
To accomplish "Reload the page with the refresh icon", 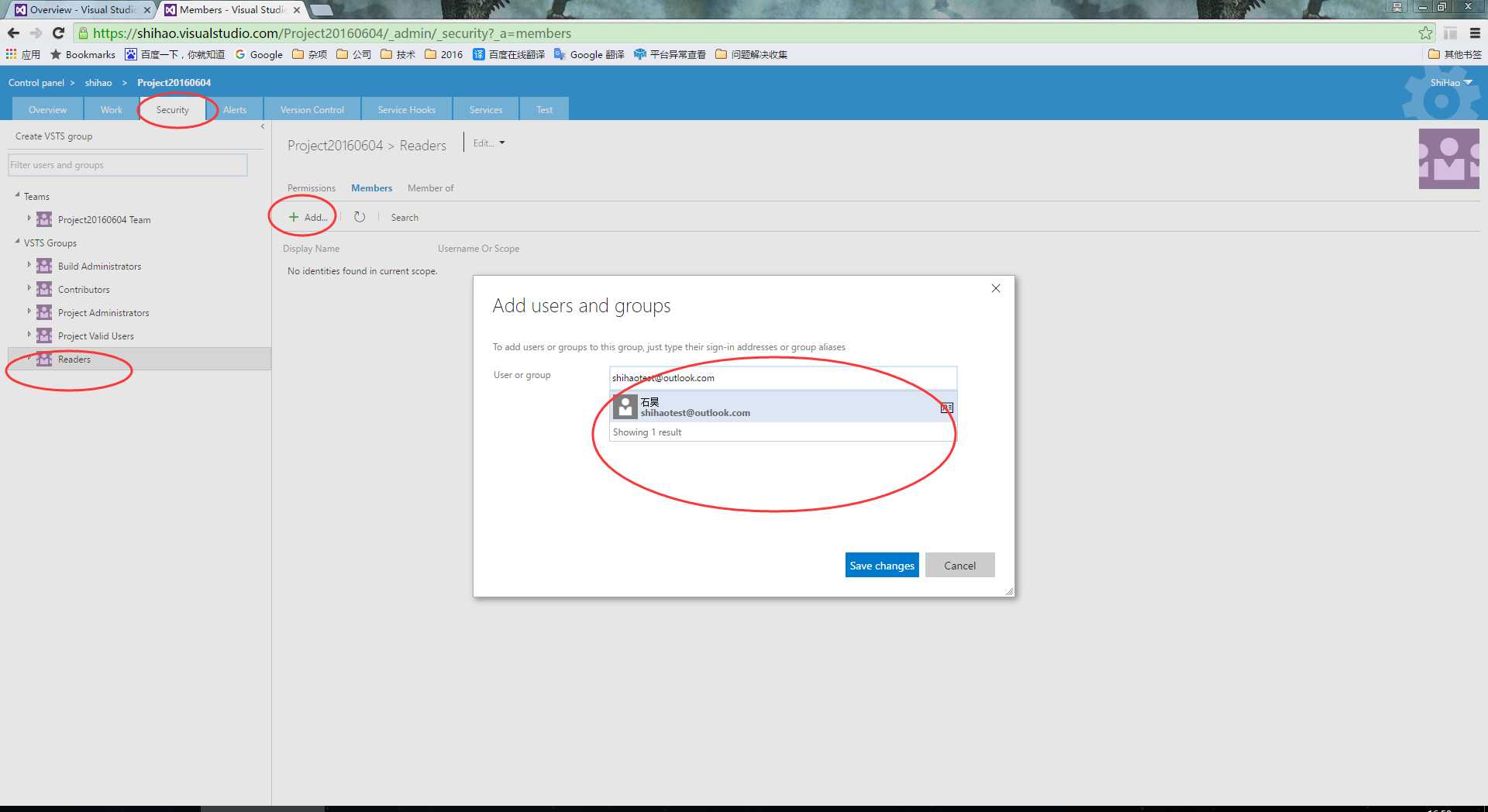I will click(58, 33).
